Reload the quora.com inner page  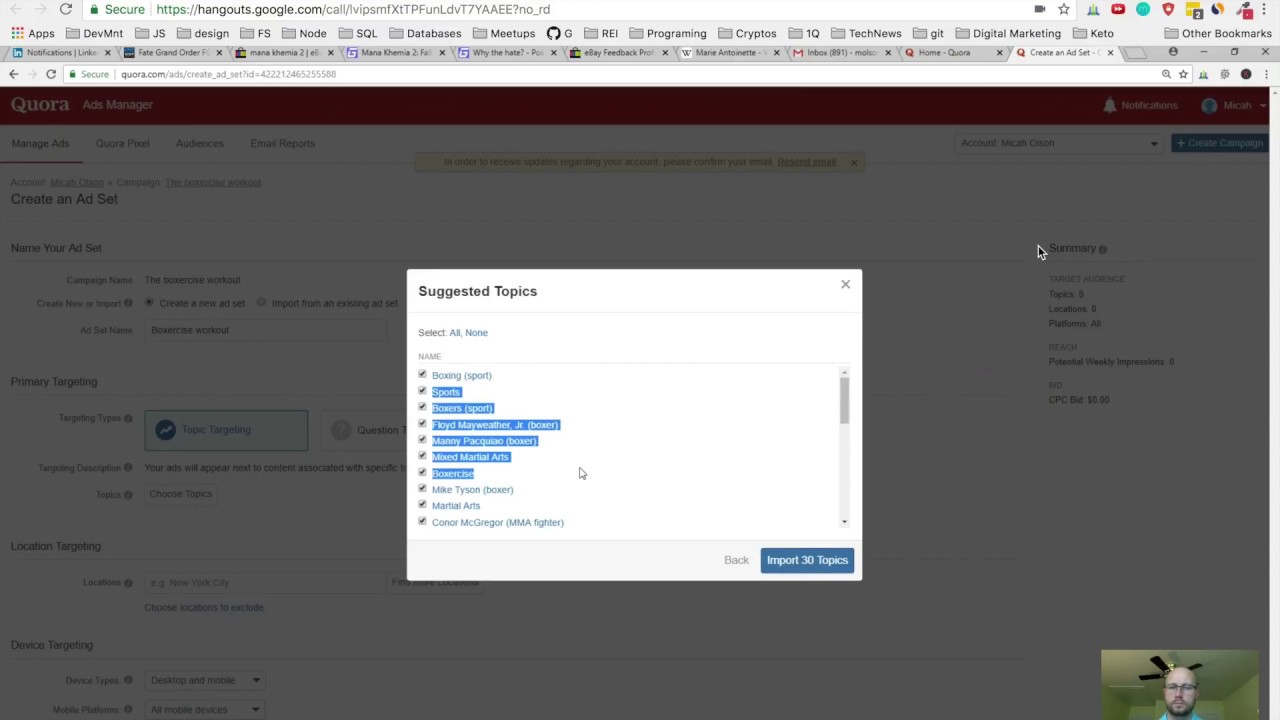click(51, 74)
